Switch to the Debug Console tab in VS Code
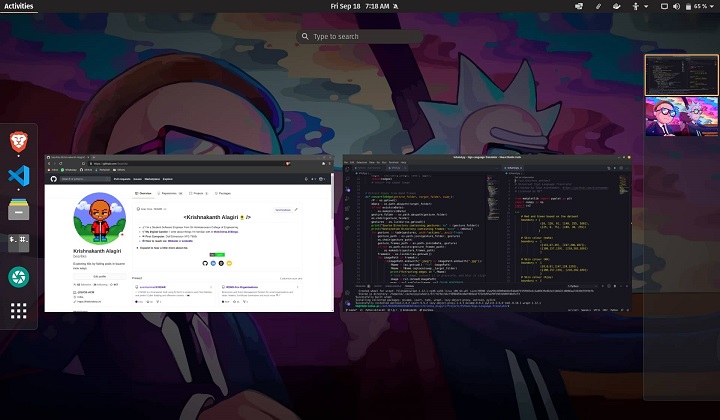The image size is (720, 420). coord(392,286)
